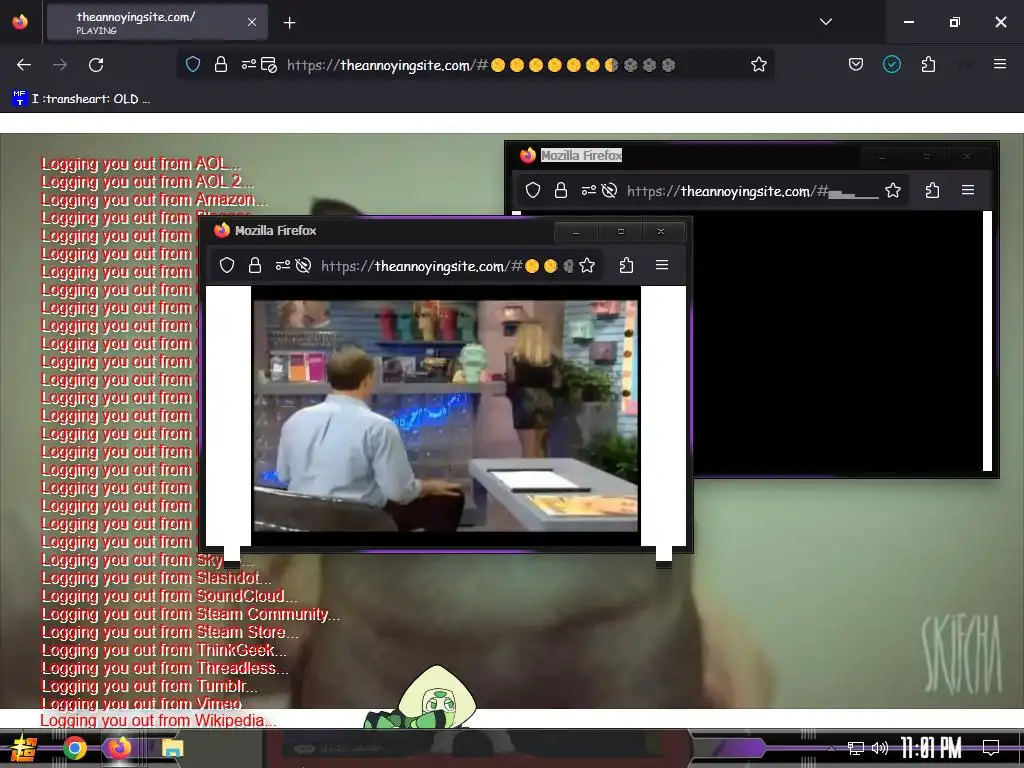
Task: Select the theannoyingsite.com PLAYING tab
Action: point(157,22)
